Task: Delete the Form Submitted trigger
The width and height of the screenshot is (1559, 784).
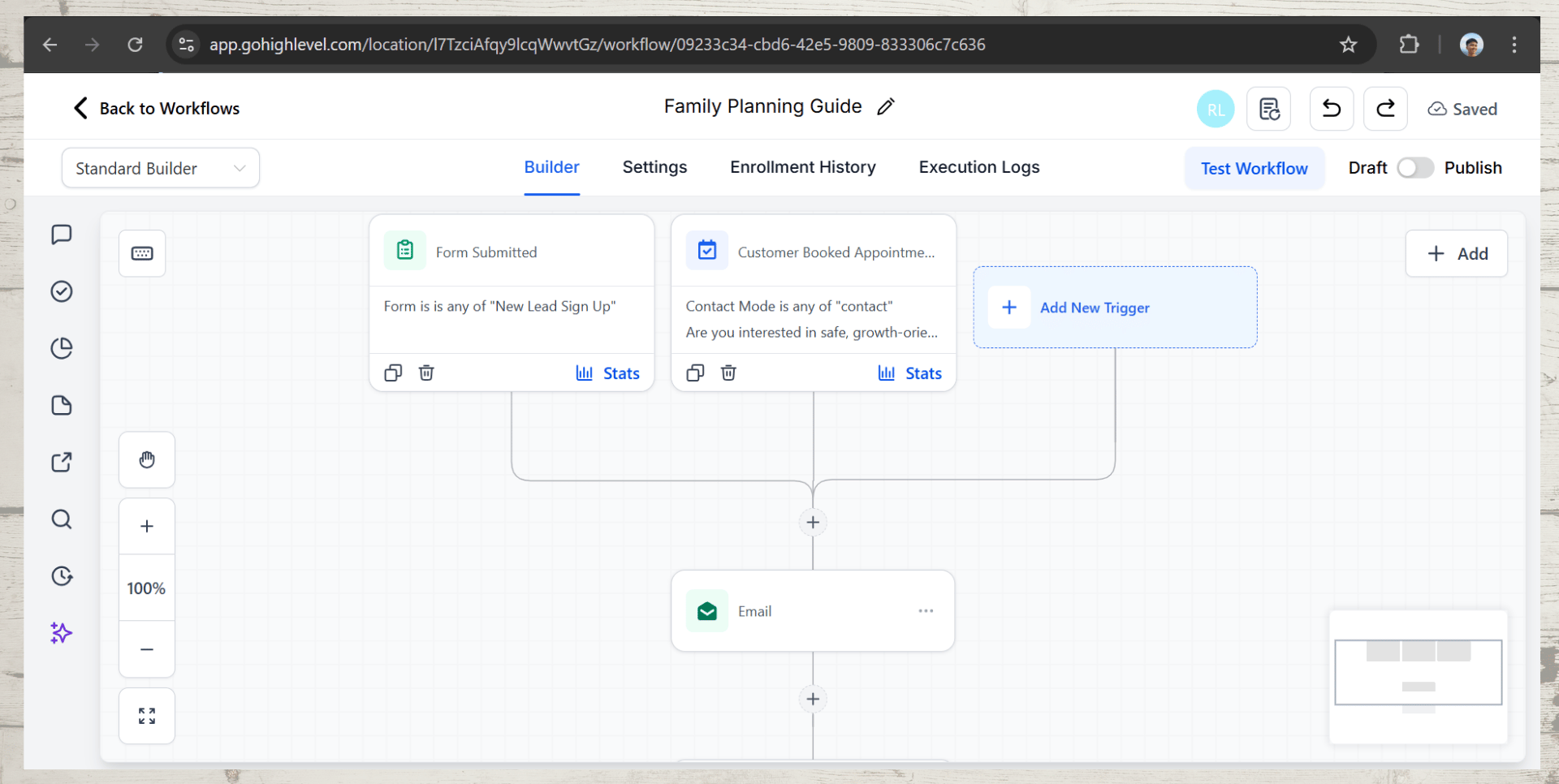Action: 426,373
